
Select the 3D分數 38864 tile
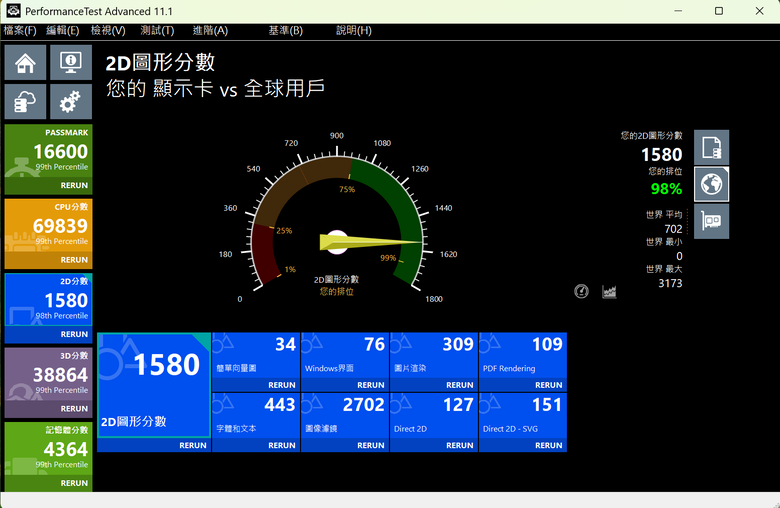coord(48,376)
